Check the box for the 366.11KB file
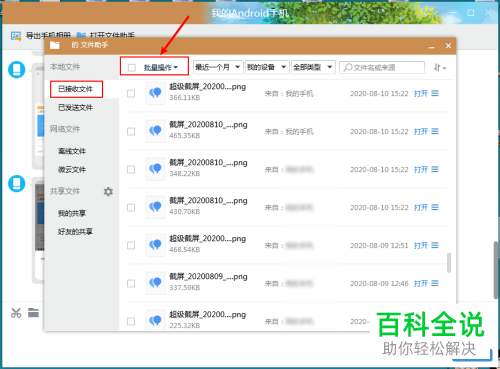The width and height of the screenshot is (500, 369). 131,94
